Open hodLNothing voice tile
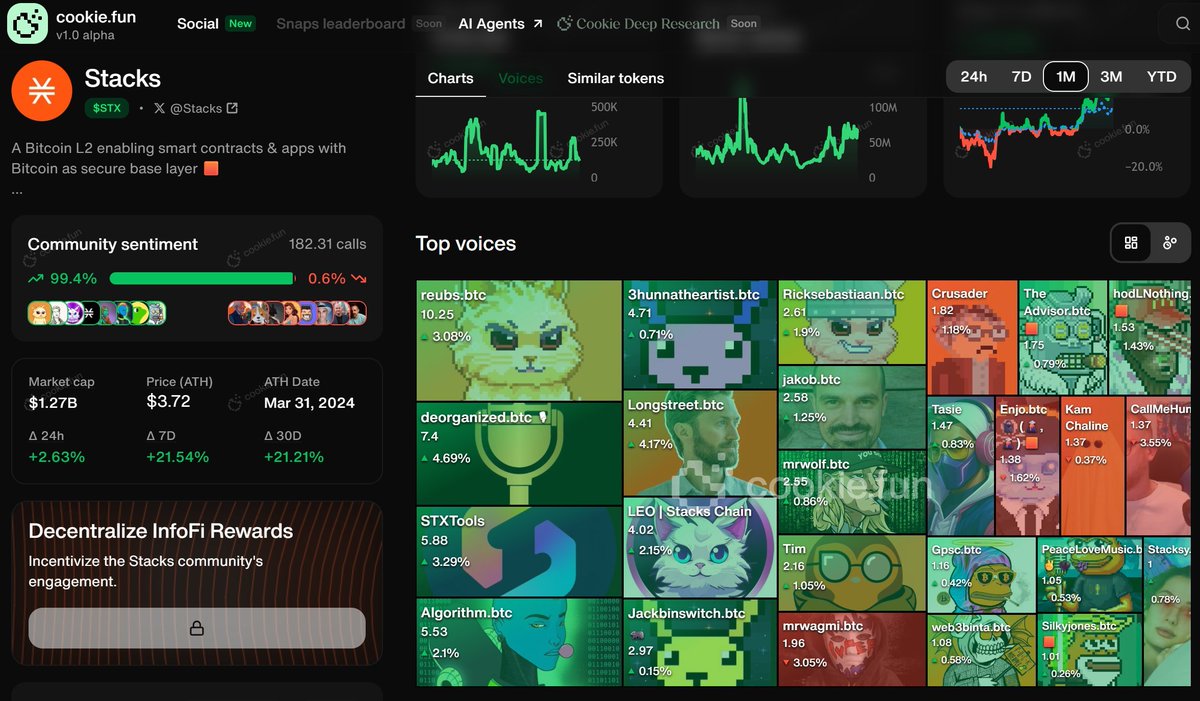This screenshot has height=701, width=1200. click(1151, 338)
